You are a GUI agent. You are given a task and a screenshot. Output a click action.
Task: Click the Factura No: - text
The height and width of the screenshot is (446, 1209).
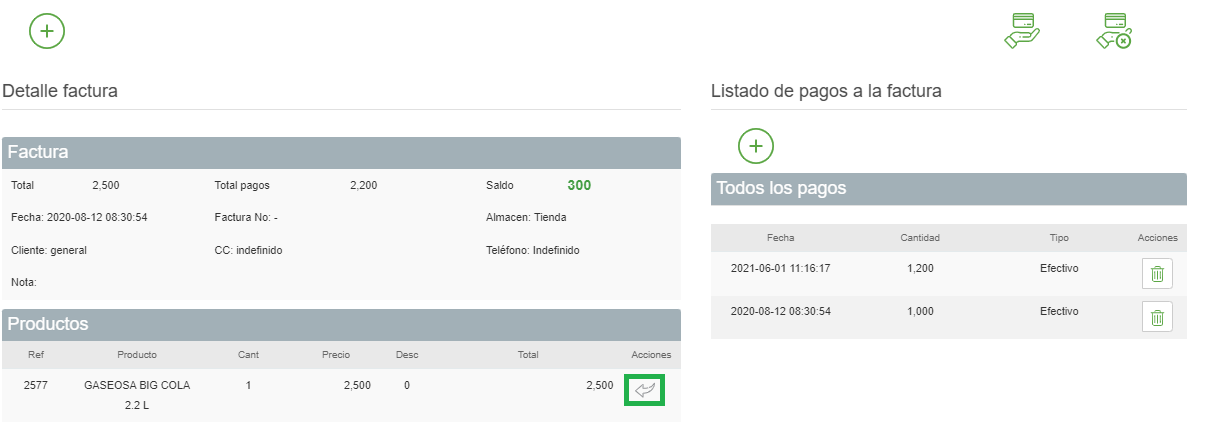(x=246, y=217)
